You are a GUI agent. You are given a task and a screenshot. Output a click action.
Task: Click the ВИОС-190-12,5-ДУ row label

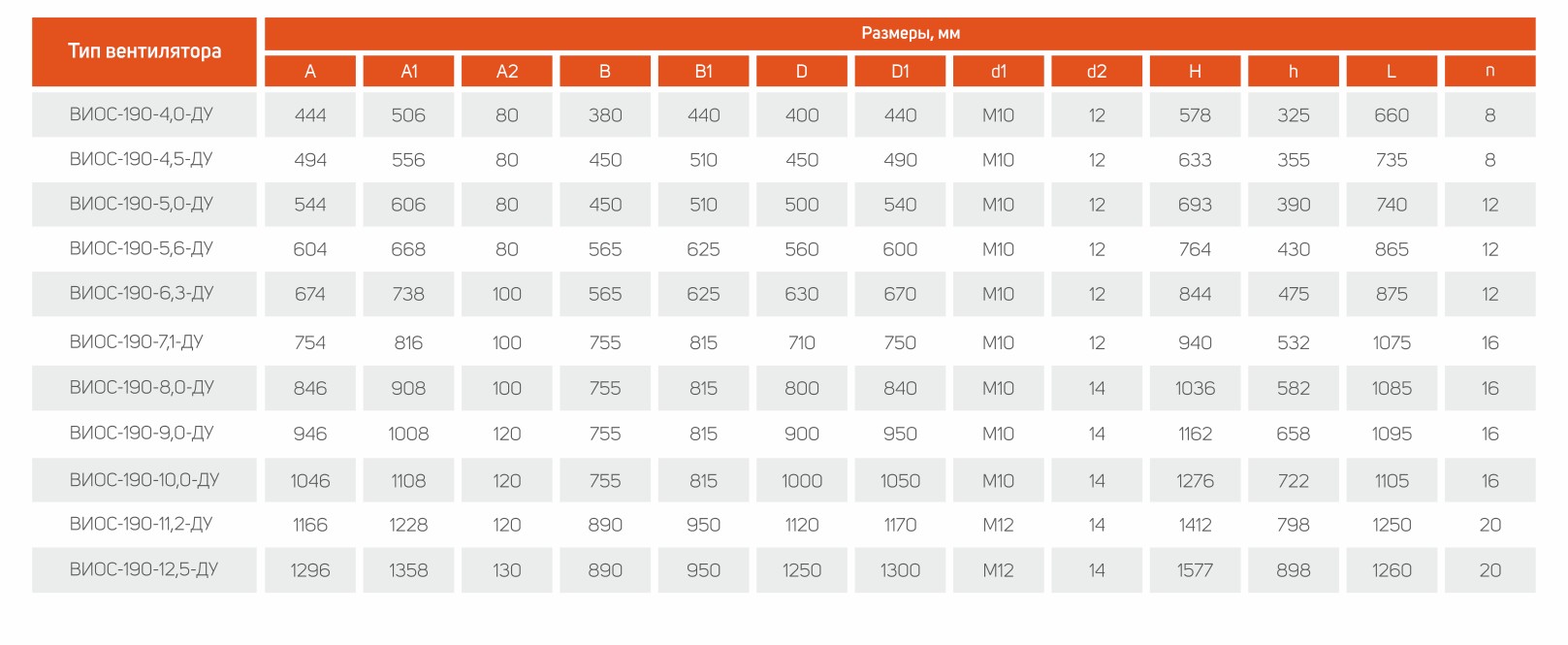144,569
